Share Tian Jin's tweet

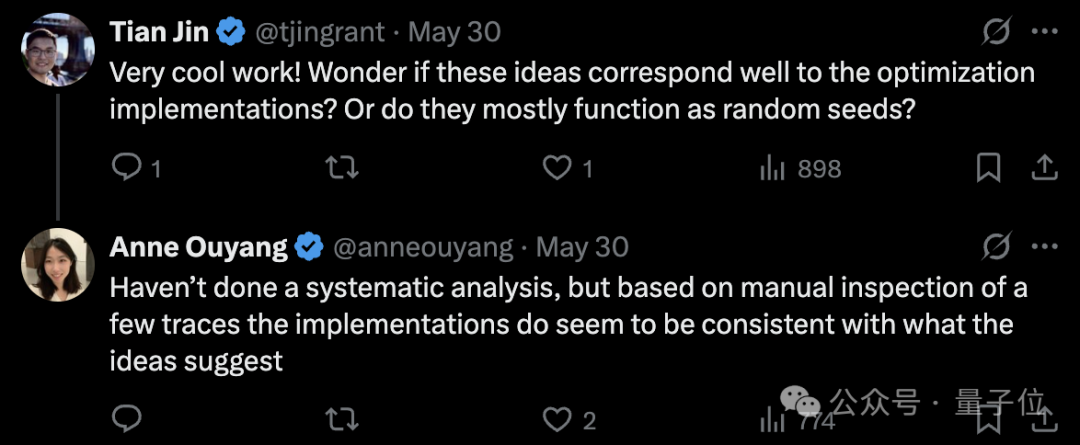coord(1044,167)
